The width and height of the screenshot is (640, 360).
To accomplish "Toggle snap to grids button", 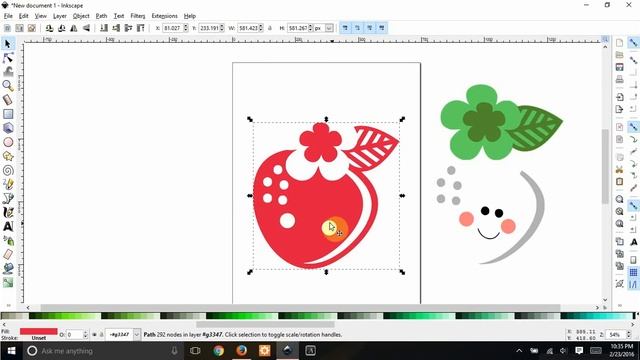I will click(x=633, y=272).
